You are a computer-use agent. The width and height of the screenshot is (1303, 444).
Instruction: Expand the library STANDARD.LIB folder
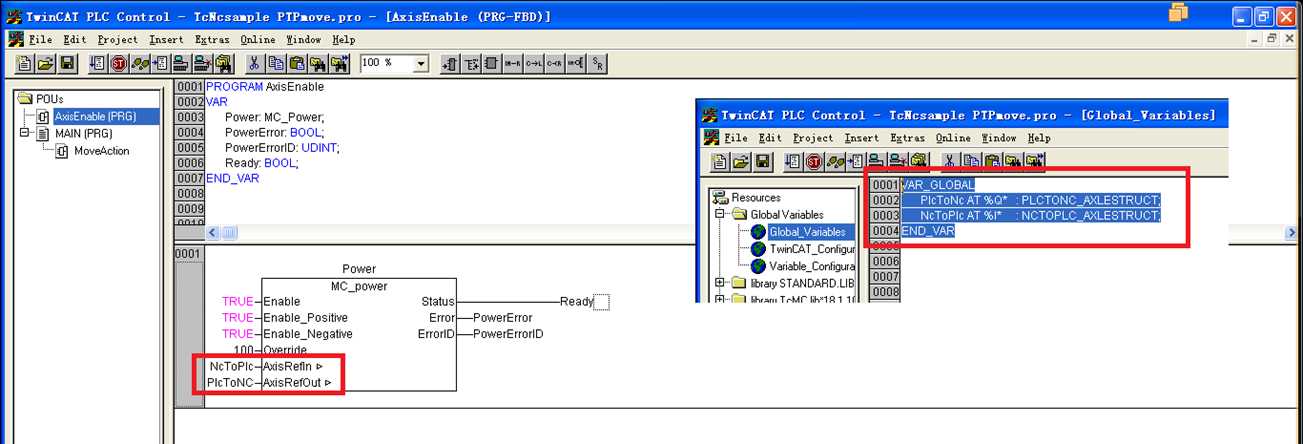coord(720,283)
